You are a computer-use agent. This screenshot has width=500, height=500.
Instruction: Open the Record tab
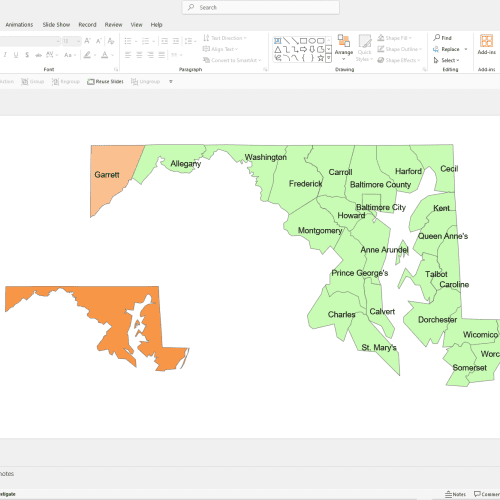(x=87, y=25)
